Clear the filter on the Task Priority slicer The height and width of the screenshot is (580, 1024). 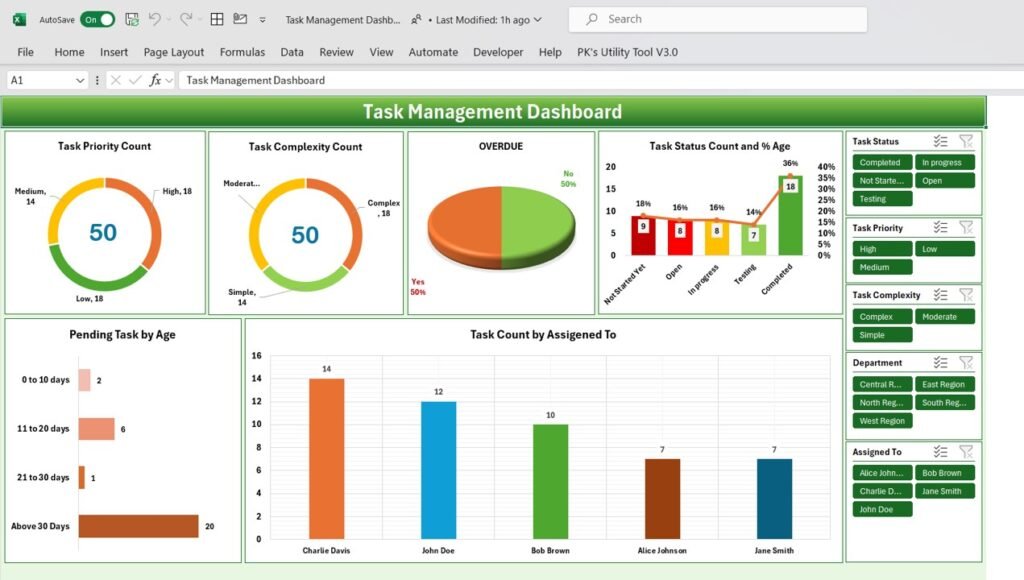(x=966, y=227)
